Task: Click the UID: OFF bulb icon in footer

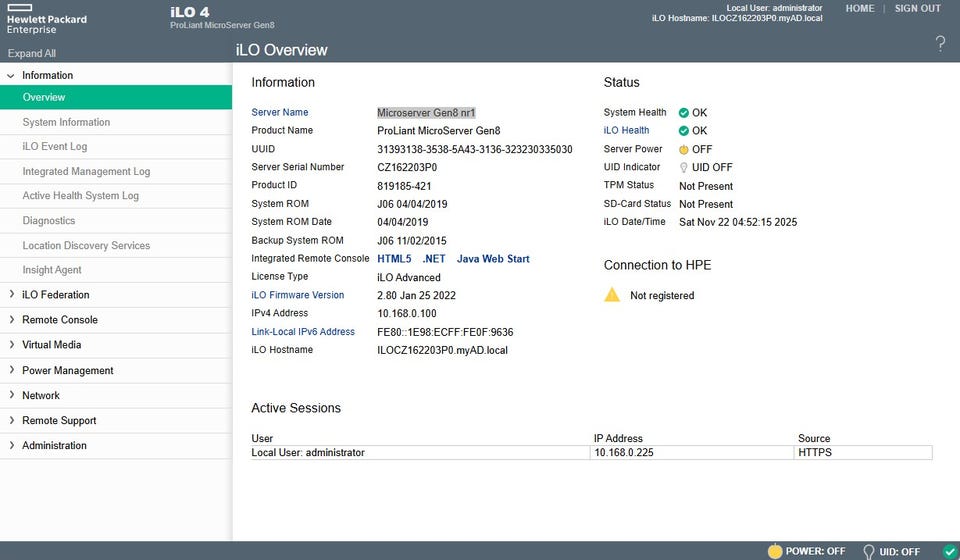Action: [868, 551]
